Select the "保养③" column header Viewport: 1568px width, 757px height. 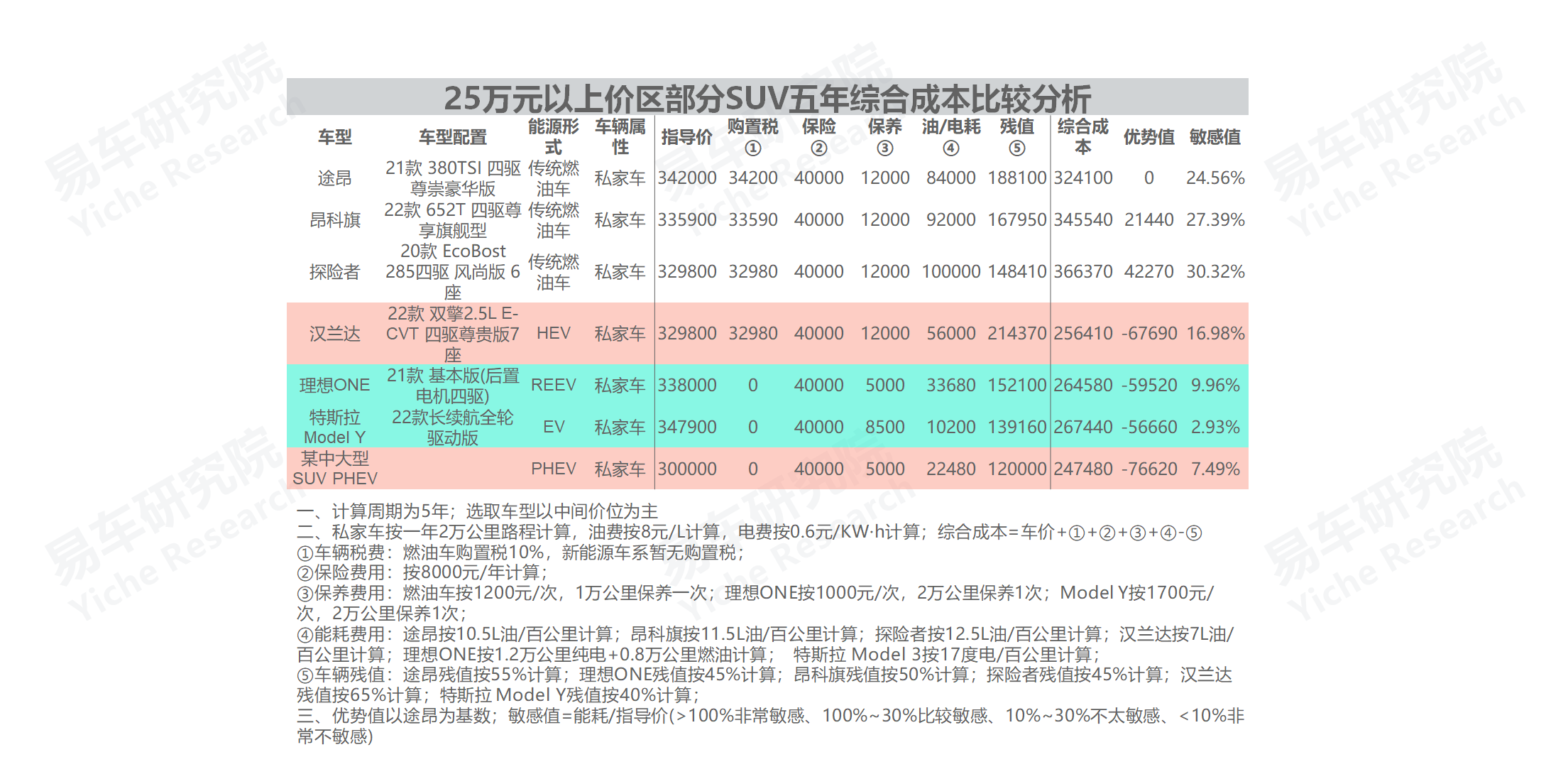885,137
